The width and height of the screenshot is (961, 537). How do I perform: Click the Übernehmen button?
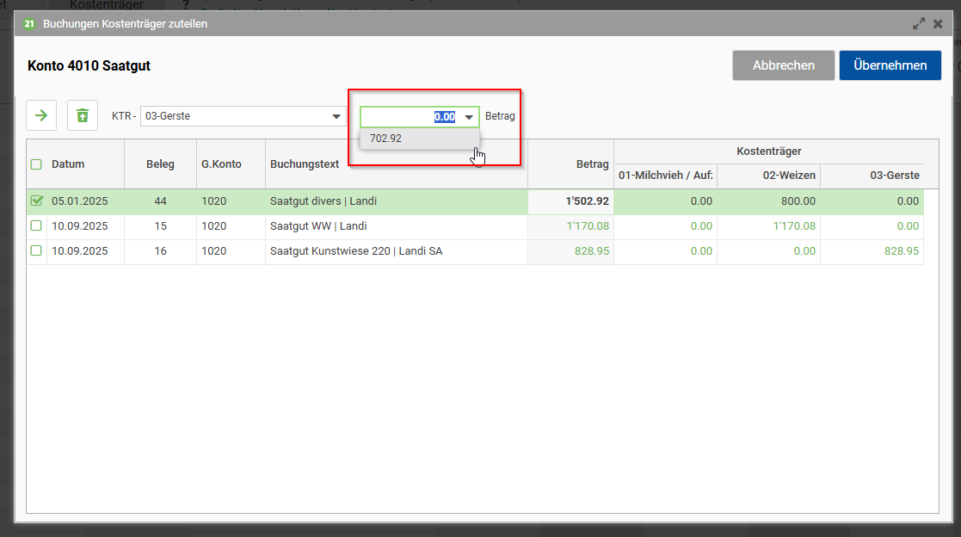click(890, 66)
